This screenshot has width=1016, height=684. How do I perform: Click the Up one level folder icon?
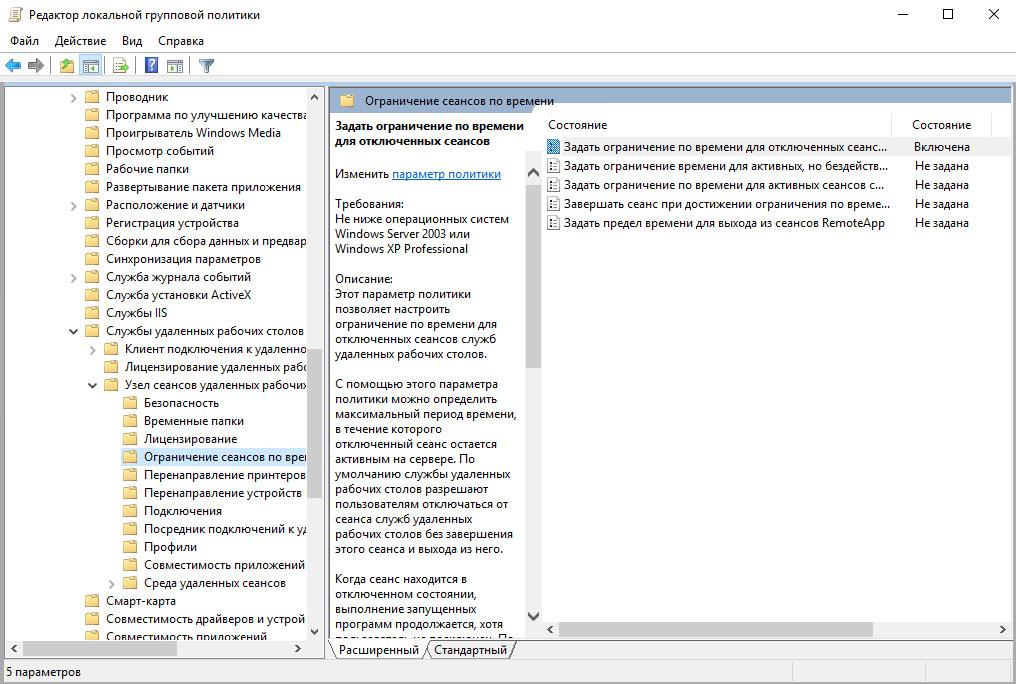point(67,65)
